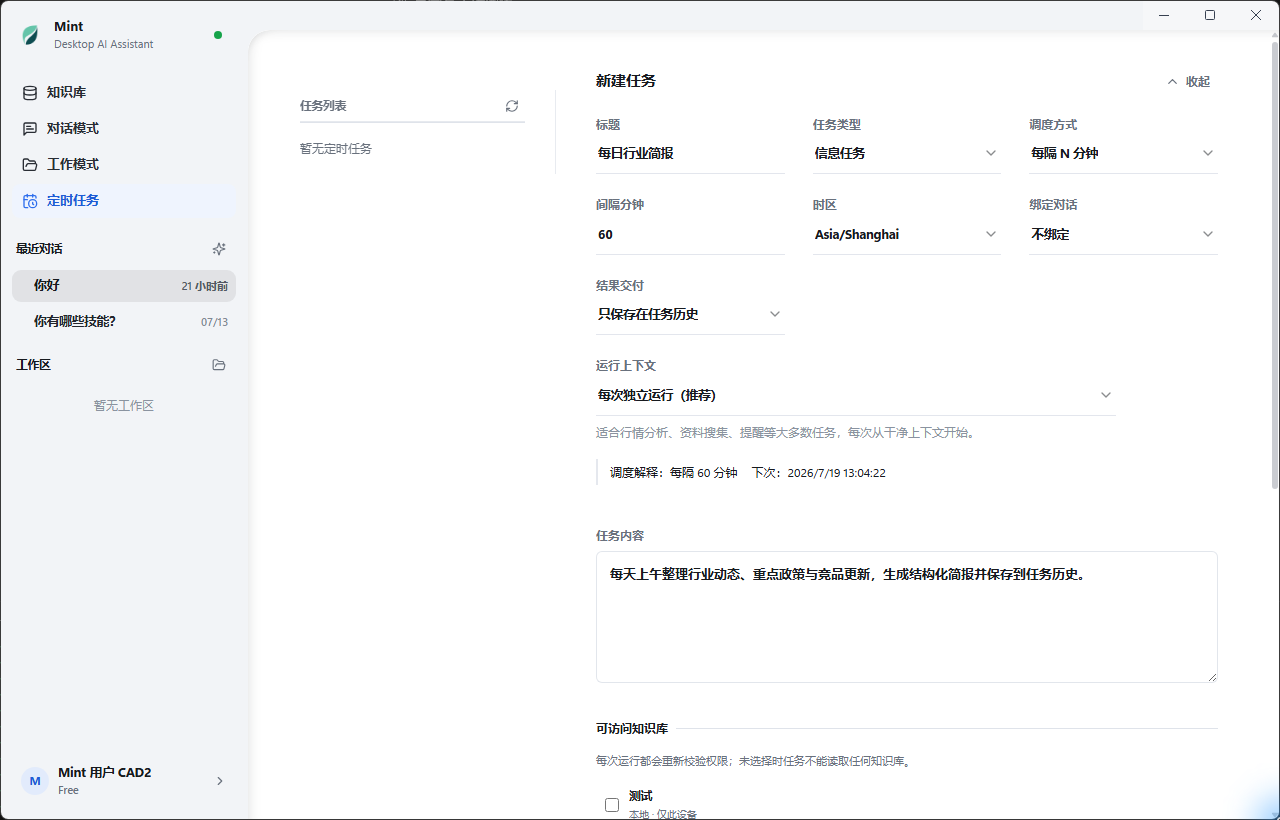Click the Desktop AI Assistant subtitle
This screenshot has width=1280, height=820.
[104, 44]
